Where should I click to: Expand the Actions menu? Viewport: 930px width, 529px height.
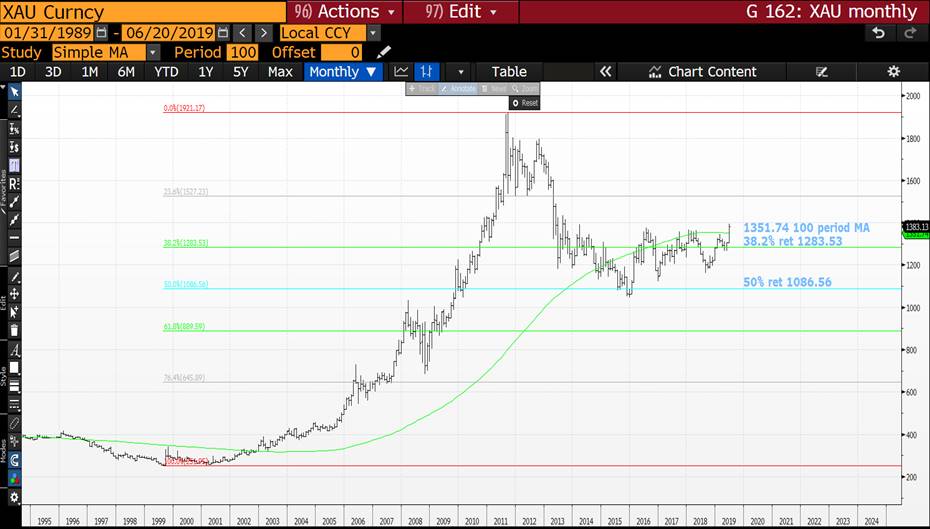click(x=344, y=11)
